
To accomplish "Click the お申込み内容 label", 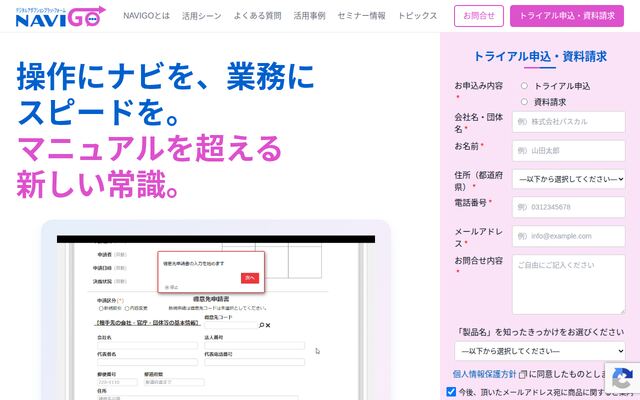I will [478, 86].
